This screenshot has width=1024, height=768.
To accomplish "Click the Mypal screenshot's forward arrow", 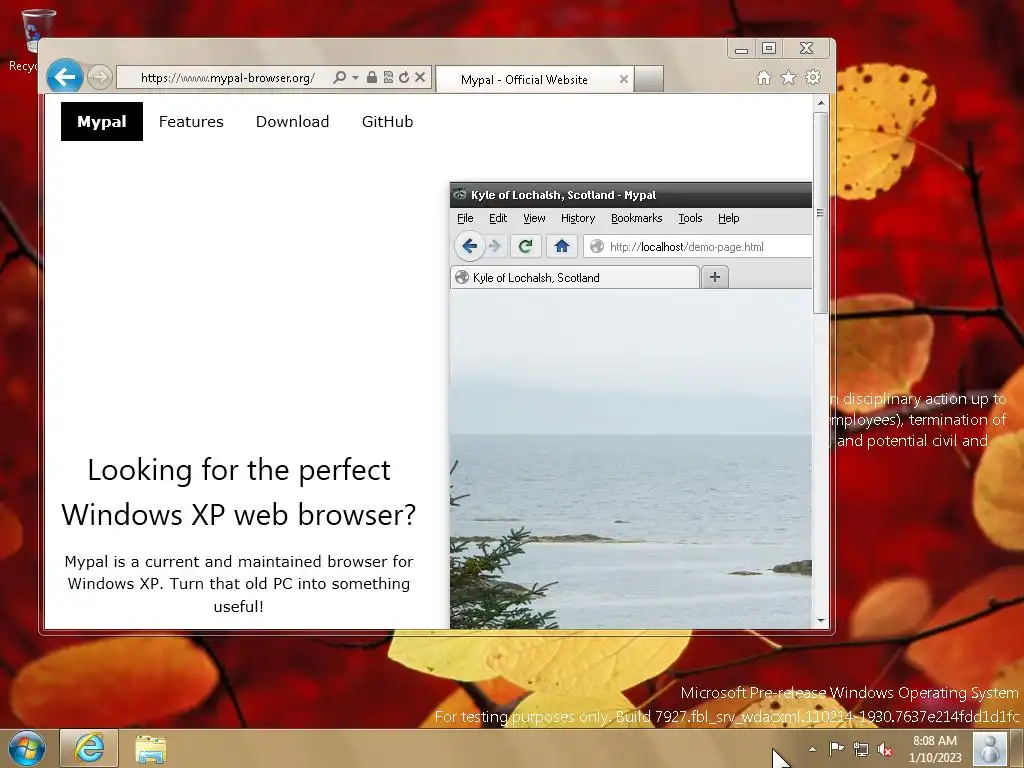I will coord(494,246).
